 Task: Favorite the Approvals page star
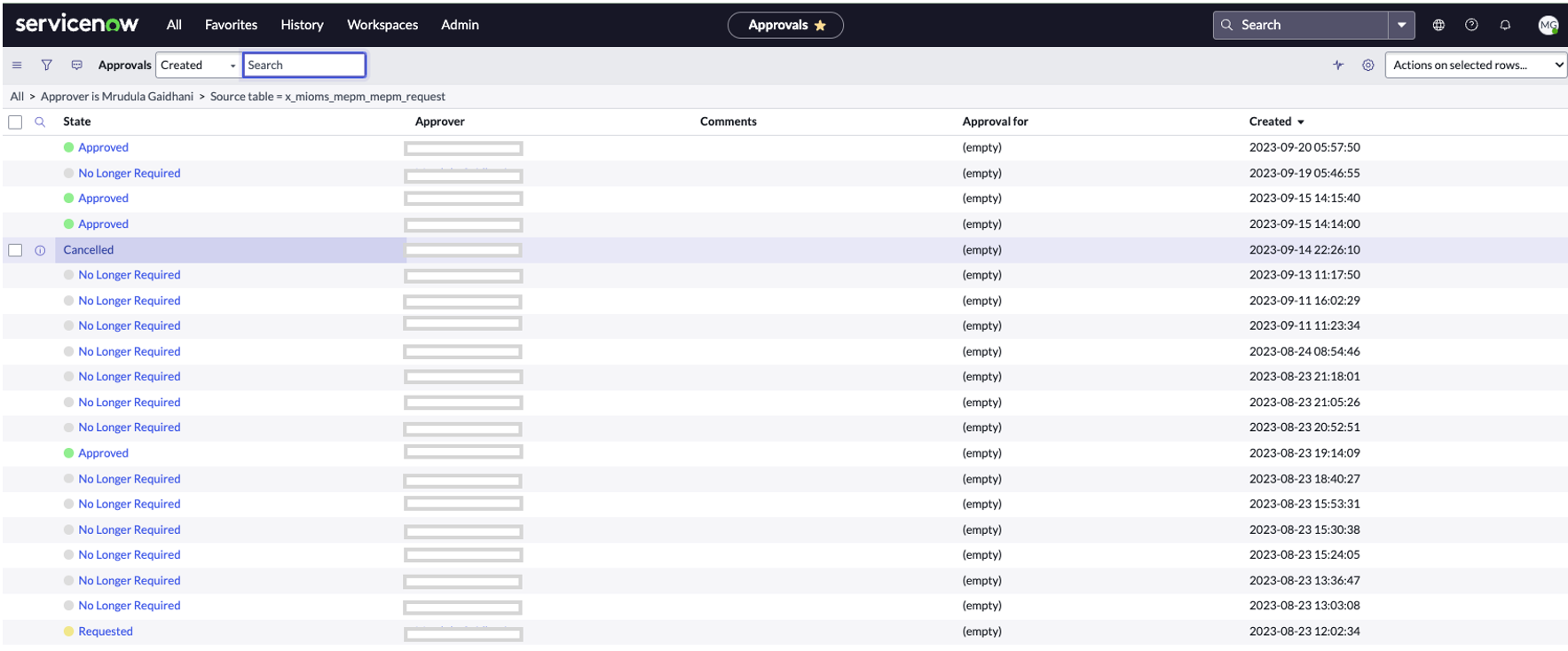(820, 26)
